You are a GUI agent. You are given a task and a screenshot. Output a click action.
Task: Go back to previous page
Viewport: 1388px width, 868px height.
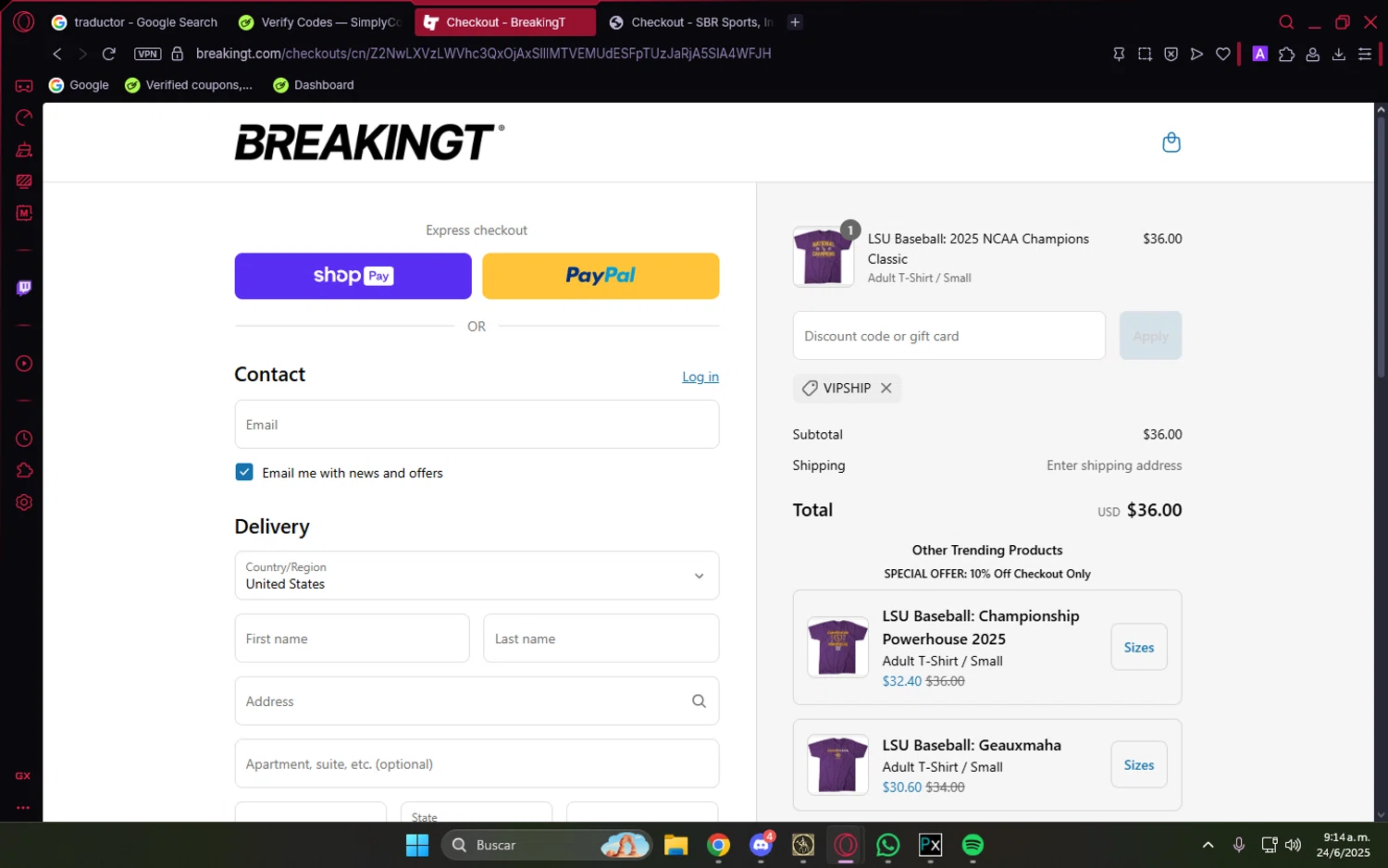coord(57,54)
